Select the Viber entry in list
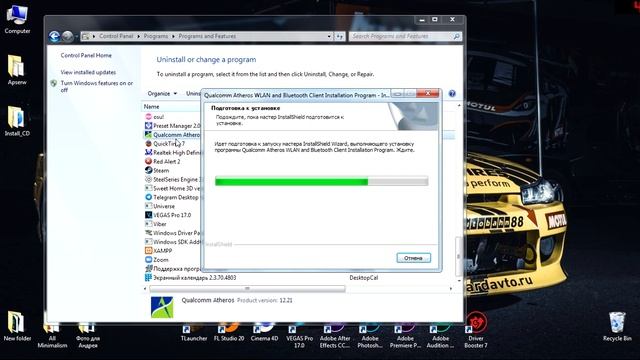This screenshot has height=360, width=640. (x=156, y=224)
